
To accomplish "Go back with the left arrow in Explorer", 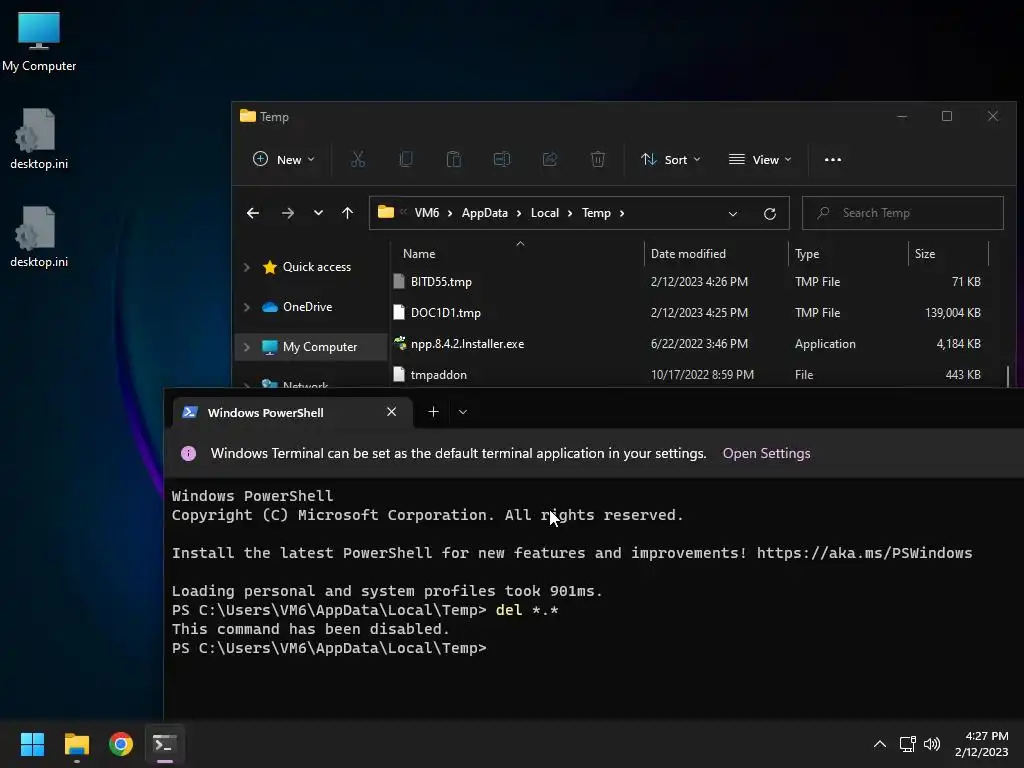I will click(253, 213).
